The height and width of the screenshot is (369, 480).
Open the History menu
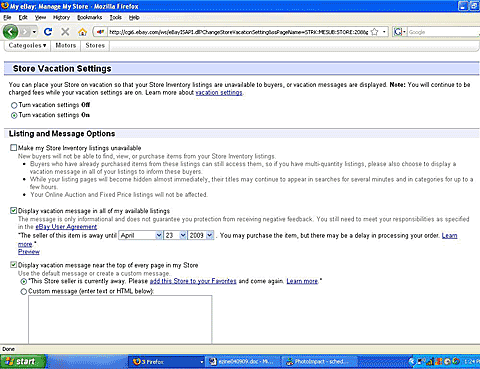(x=61, y=17)
